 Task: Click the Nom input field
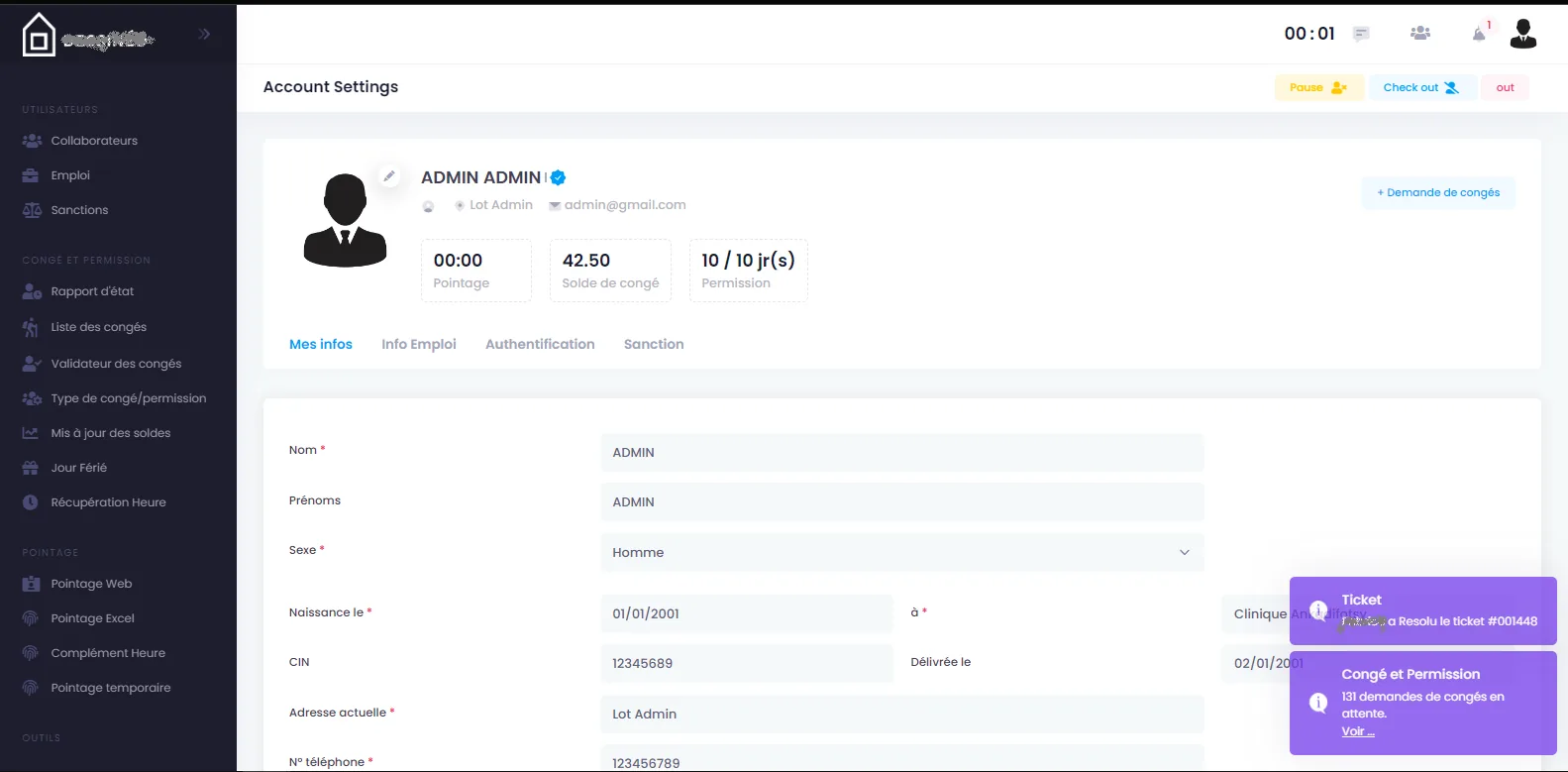tap(902, 452)
